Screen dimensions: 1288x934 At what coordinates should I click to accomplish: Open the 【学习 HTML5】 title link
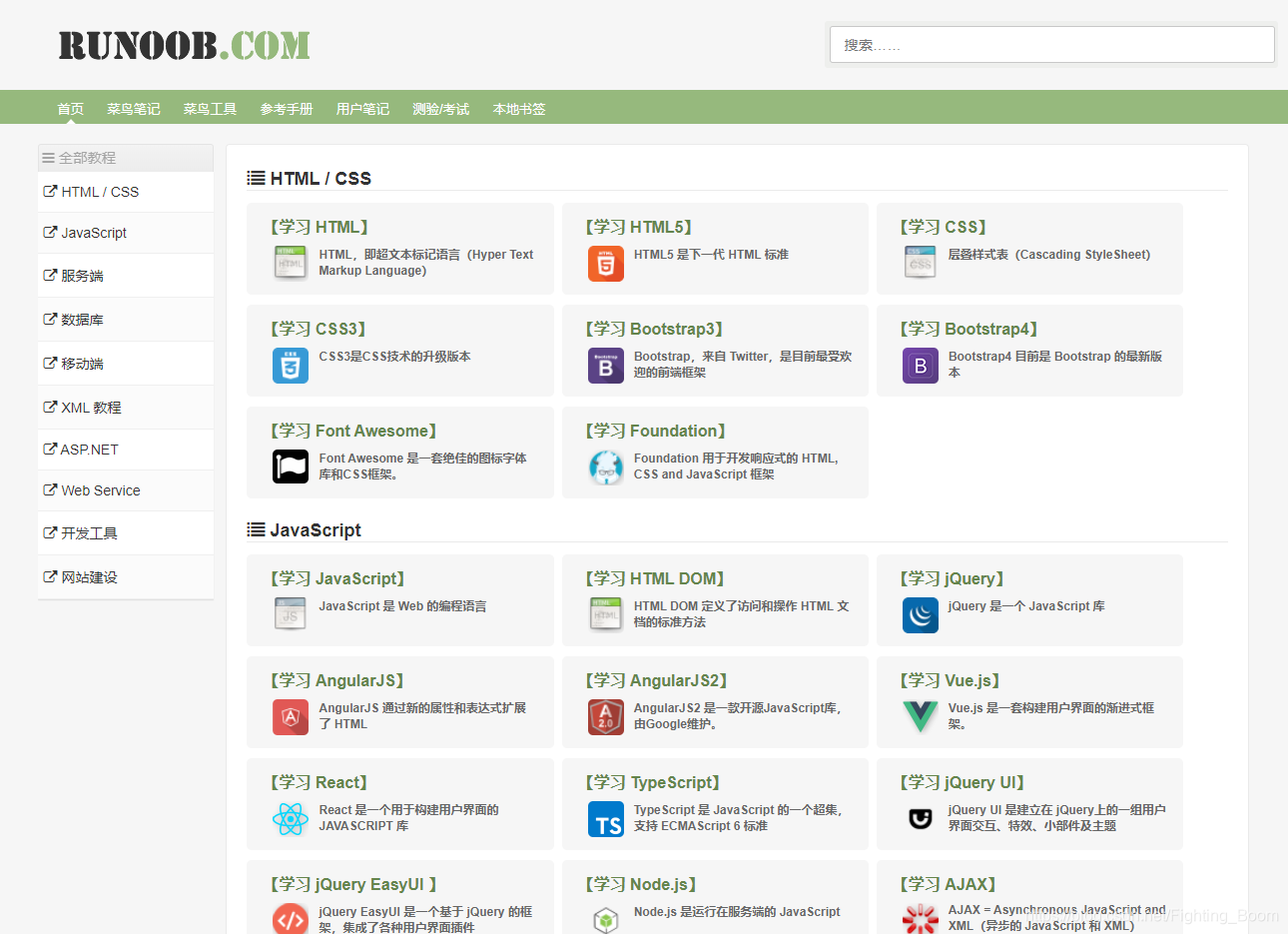pyautogui.click(x=639, y=227)
